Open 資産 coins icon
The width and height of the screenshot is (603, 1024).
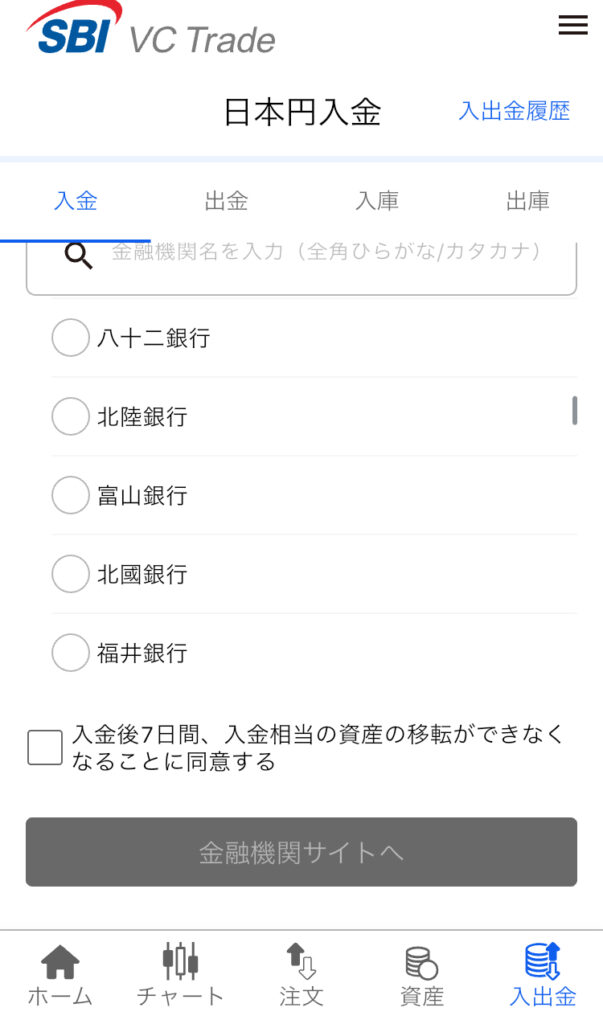pos(421,963)
